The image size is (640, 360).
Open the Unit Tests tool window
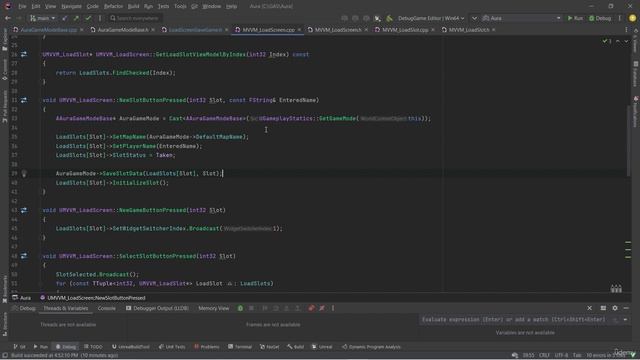(x=172, y=347)
